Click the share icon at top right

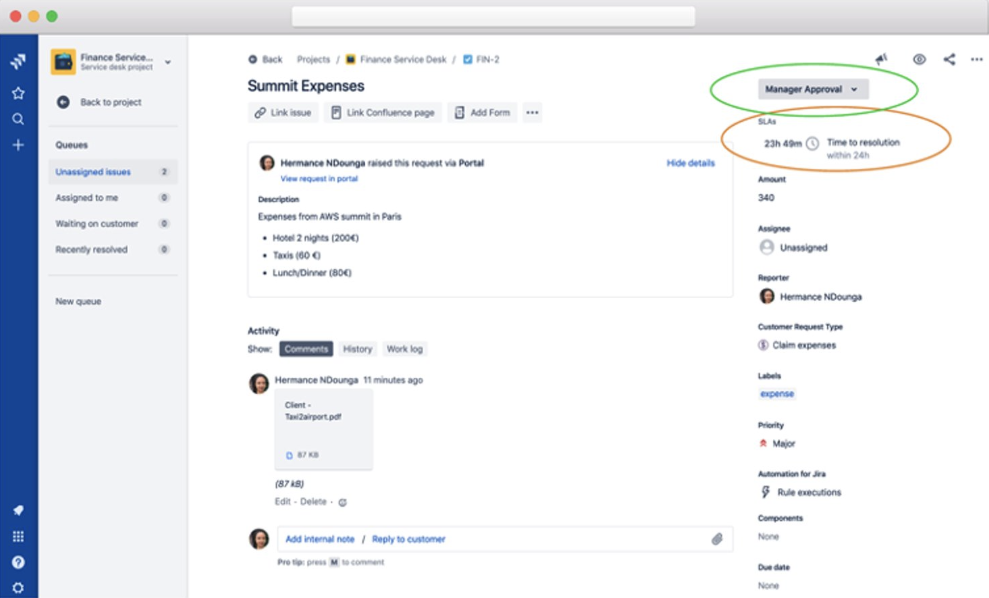tap(949, 60)
